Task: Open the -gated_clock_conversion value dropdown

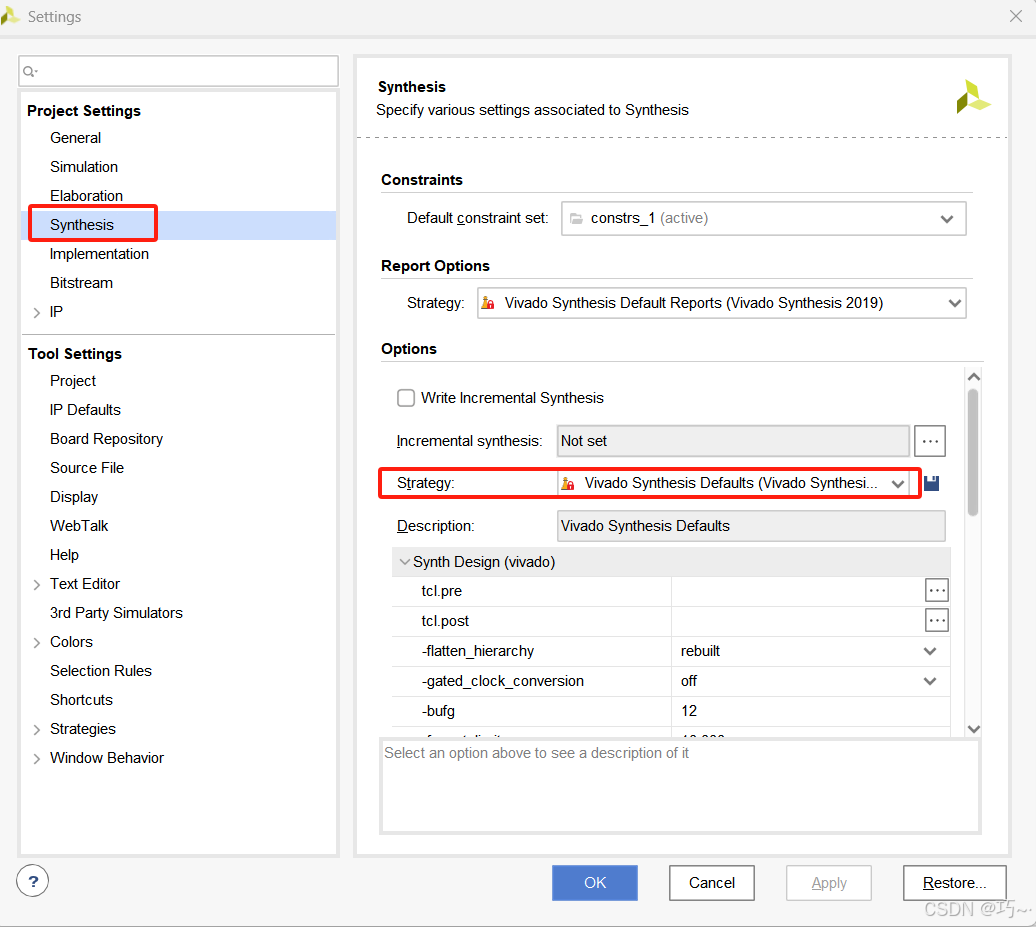Action: tap(929, 681)
